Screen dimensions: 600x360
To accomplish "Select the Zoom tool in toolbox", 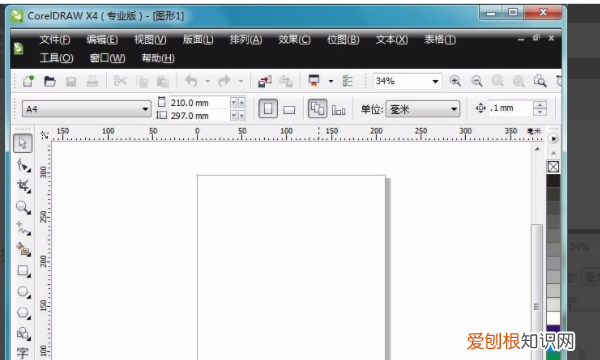I will pos(23,207).
